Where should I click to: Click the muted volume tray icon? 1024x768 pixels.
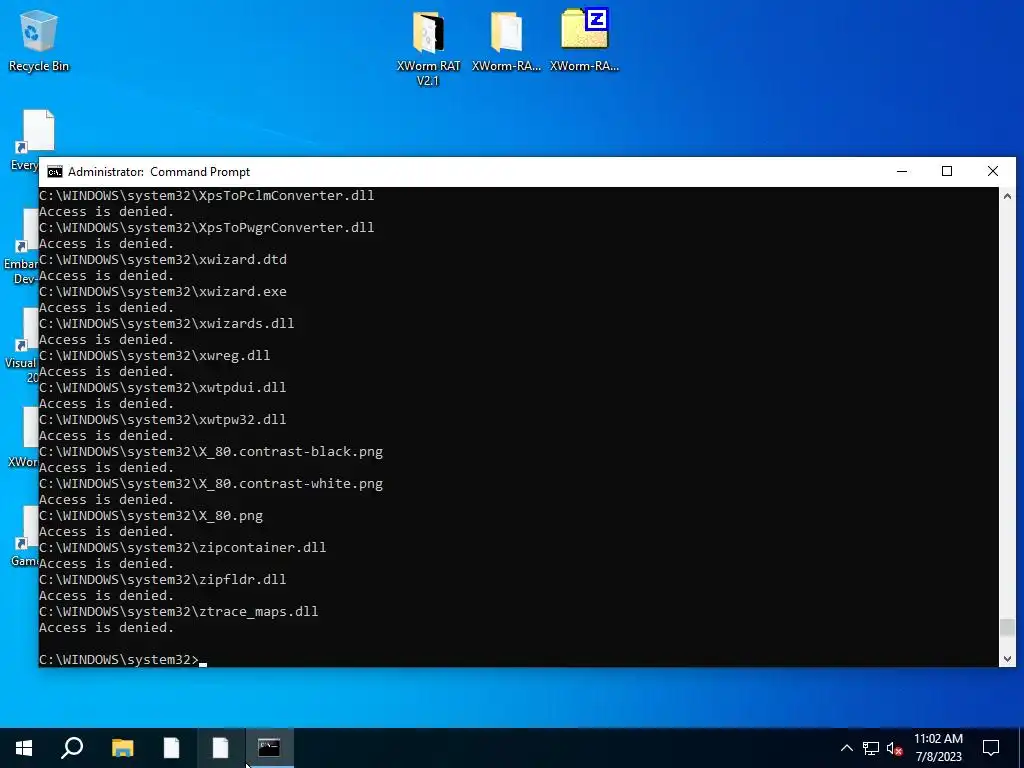point(895,748)
